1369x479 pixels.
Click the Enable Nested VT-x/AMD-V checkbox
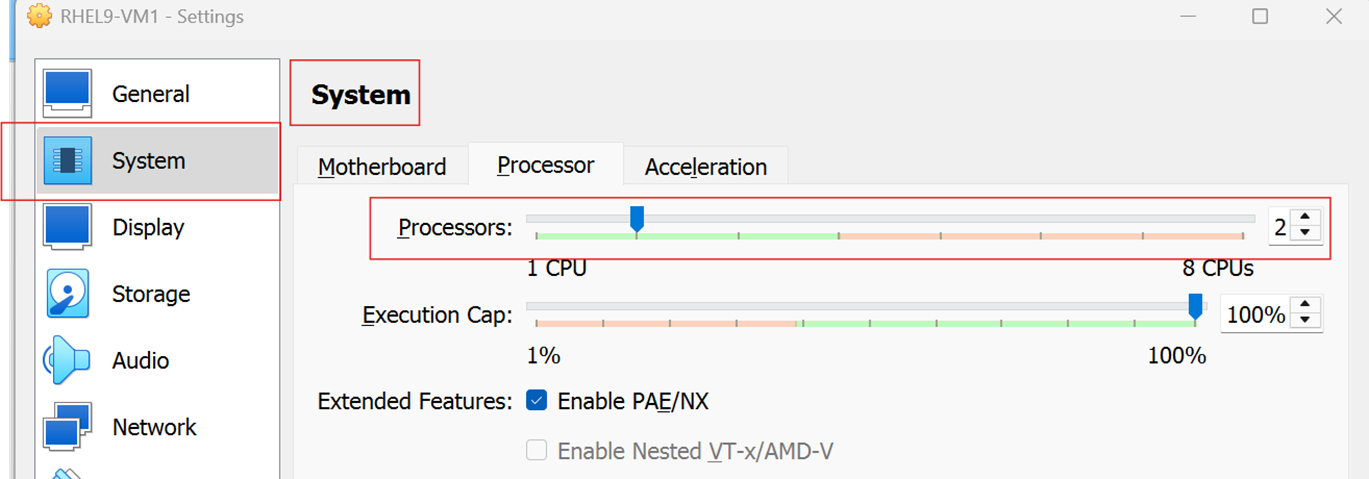(x=537, y=451)
